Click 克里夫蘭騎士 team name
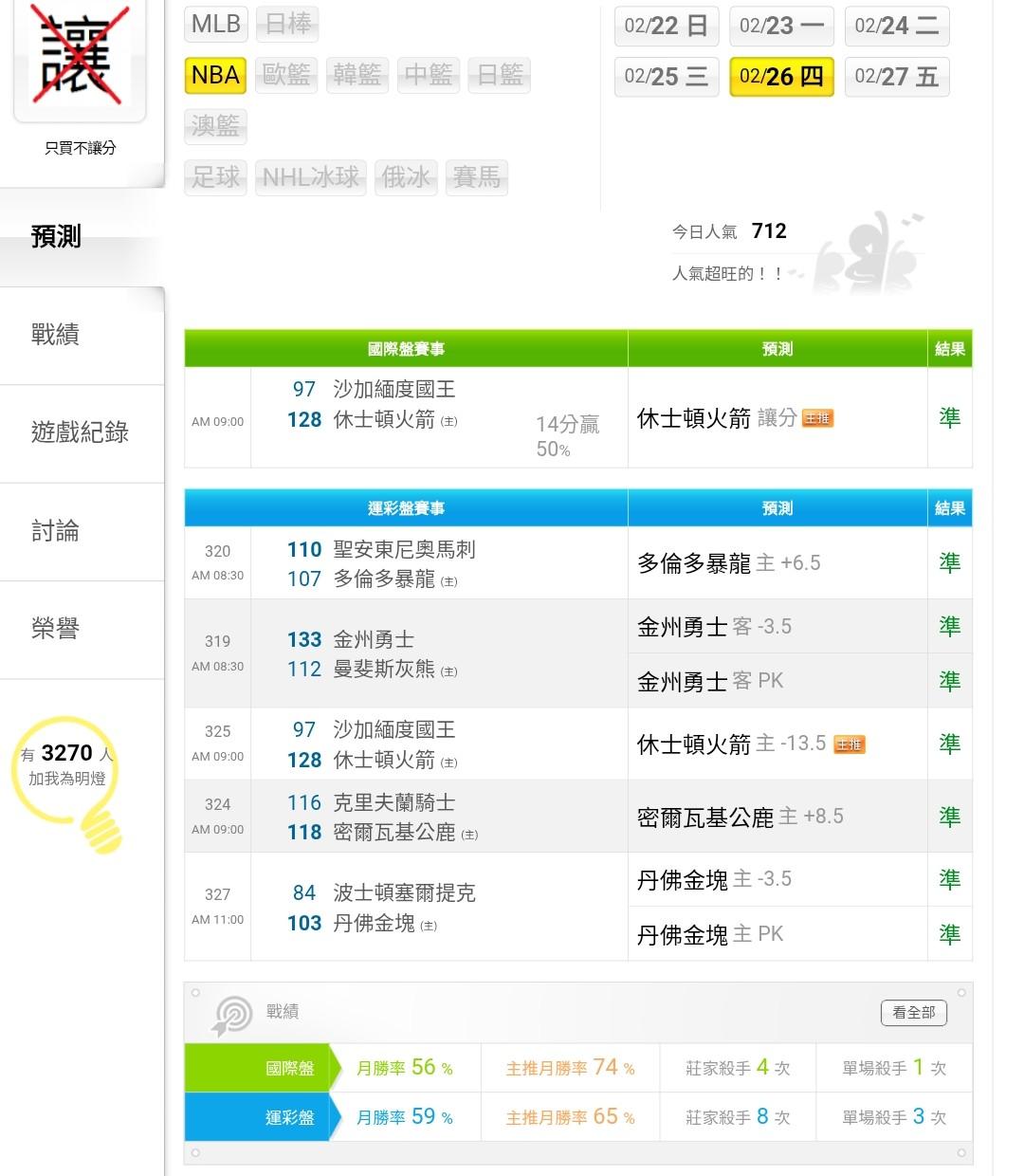This screenshot has width=1024, height=1176. [394, 803]
